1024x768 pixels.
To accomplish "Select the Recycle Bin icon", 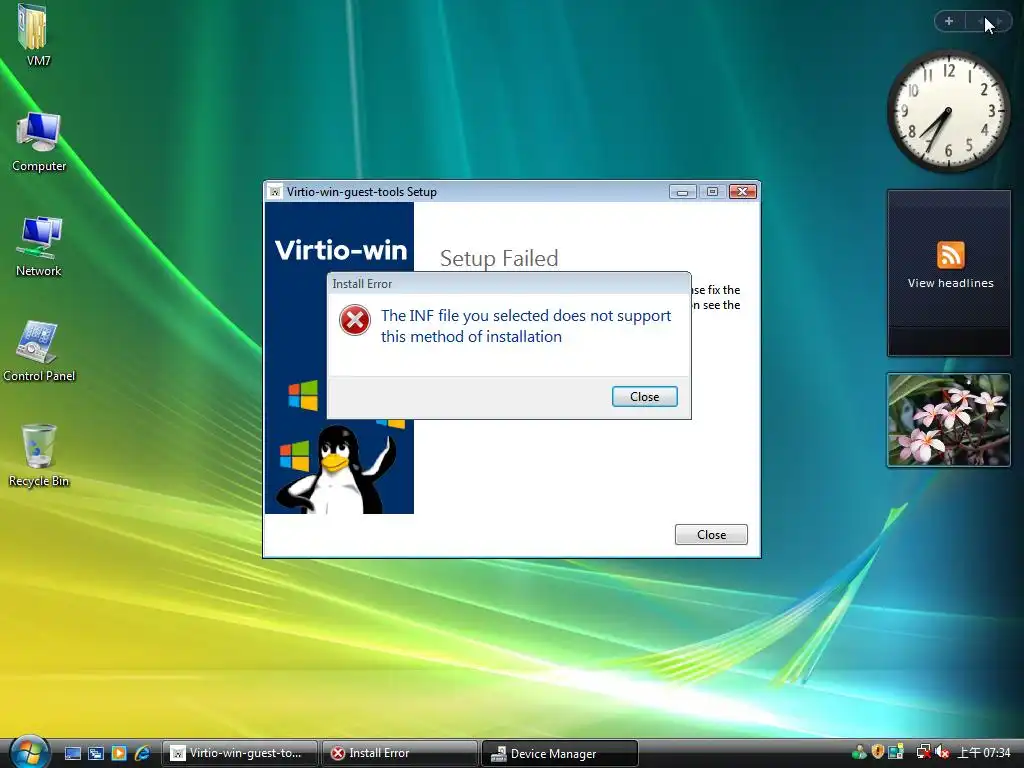I will pyautogui.click(x=39, y=456).
